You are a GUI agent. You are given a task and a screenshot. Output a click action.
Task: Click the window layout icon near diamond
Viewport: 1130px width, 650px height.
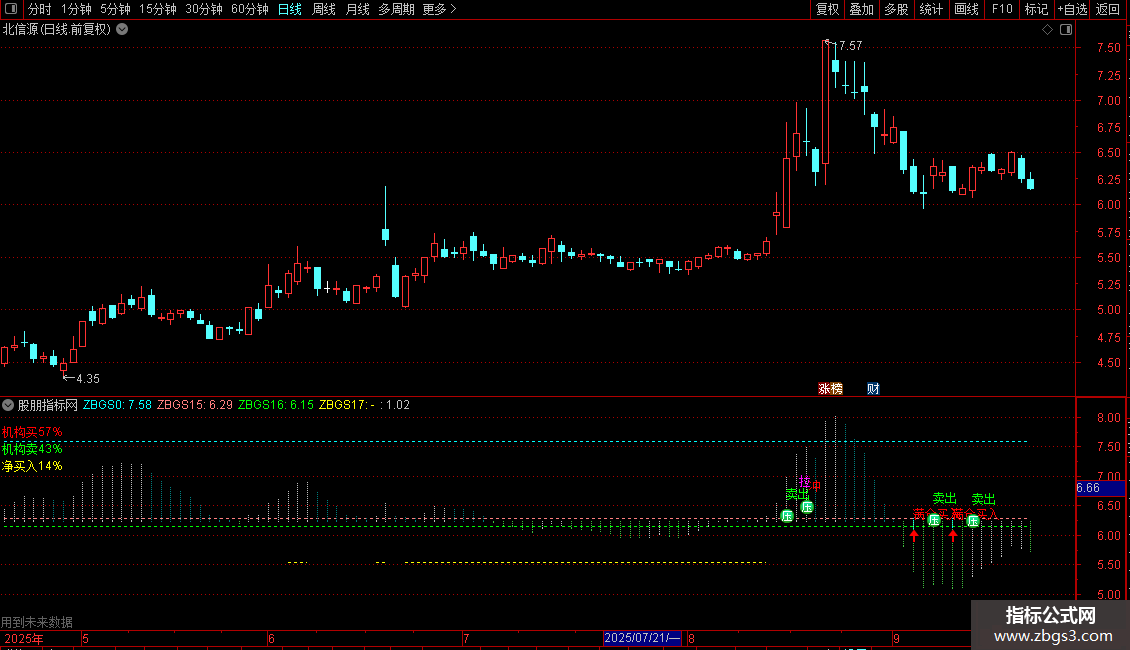coord(1066,30)
